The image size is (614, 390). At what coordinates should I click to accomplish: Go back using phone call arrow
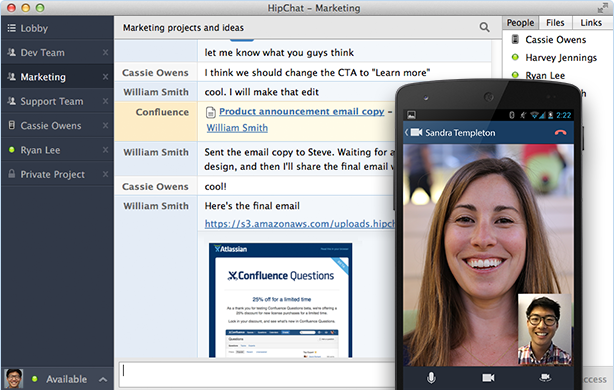tap(406, 133)
